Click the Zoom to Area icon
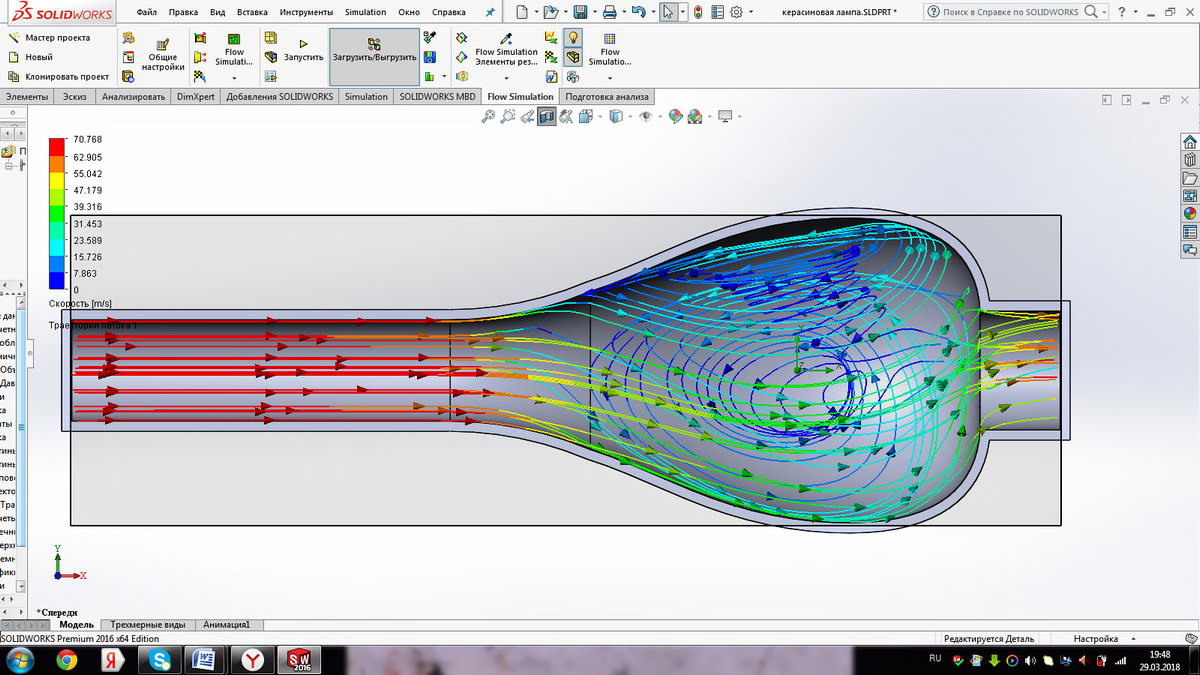 tap(507, 116)
